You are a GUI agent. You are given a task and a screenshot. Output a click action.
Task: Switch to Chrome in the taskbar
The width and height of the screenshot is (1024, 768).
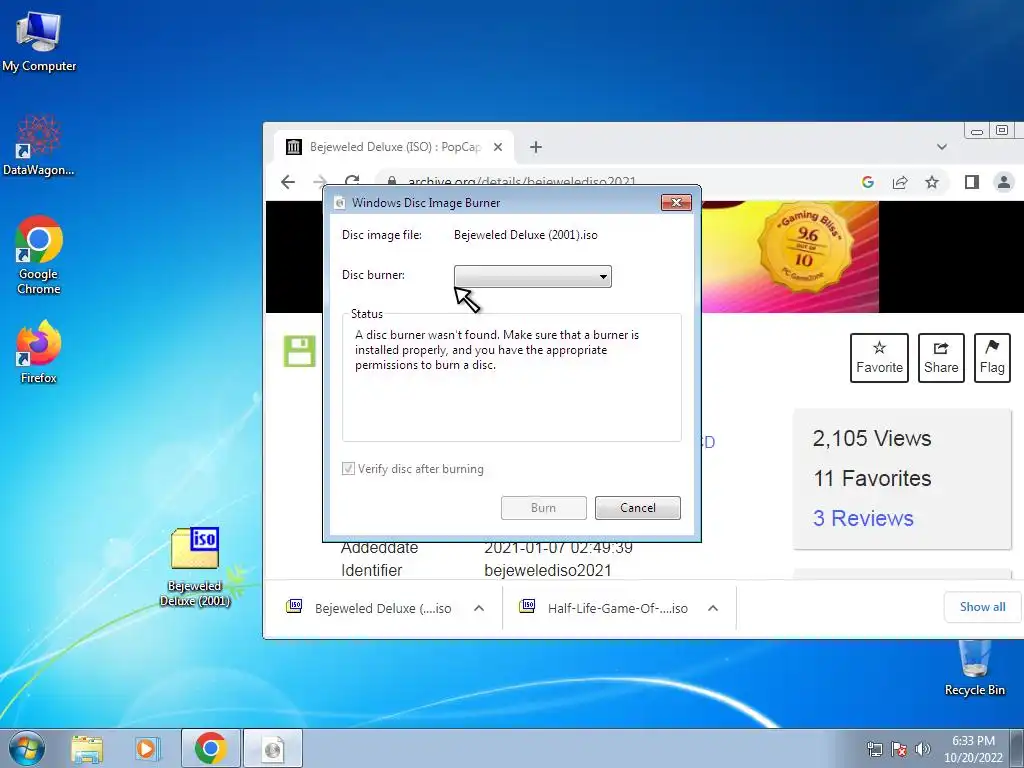point(210,748)
